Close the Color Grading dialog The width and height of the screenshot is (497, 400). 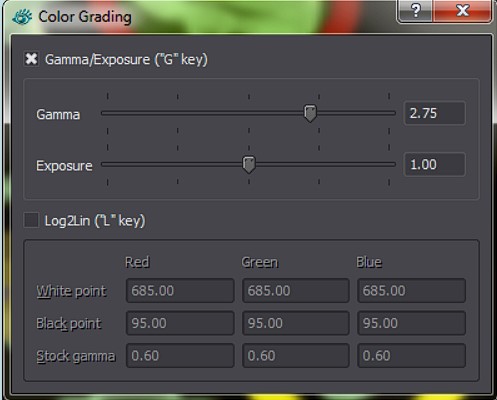tap(462, 11)
